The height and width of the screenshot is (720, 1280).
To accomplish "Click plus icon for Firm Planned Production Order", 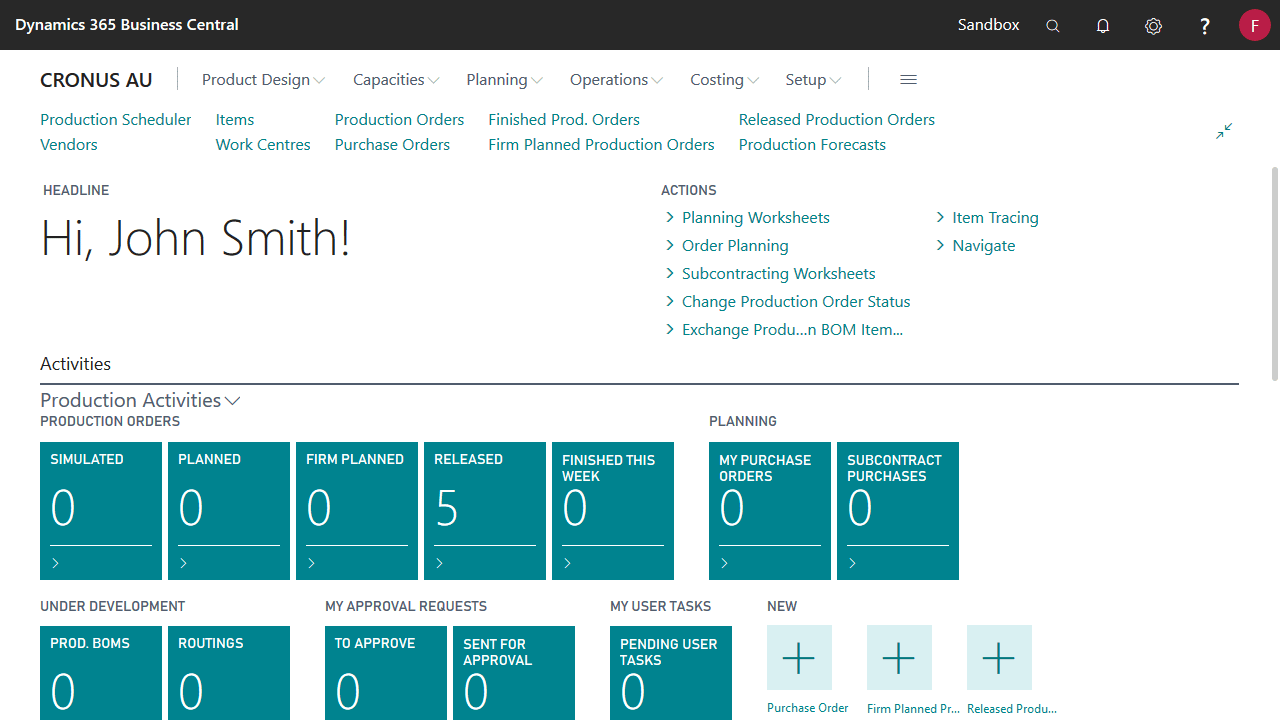I will point(899,658).
